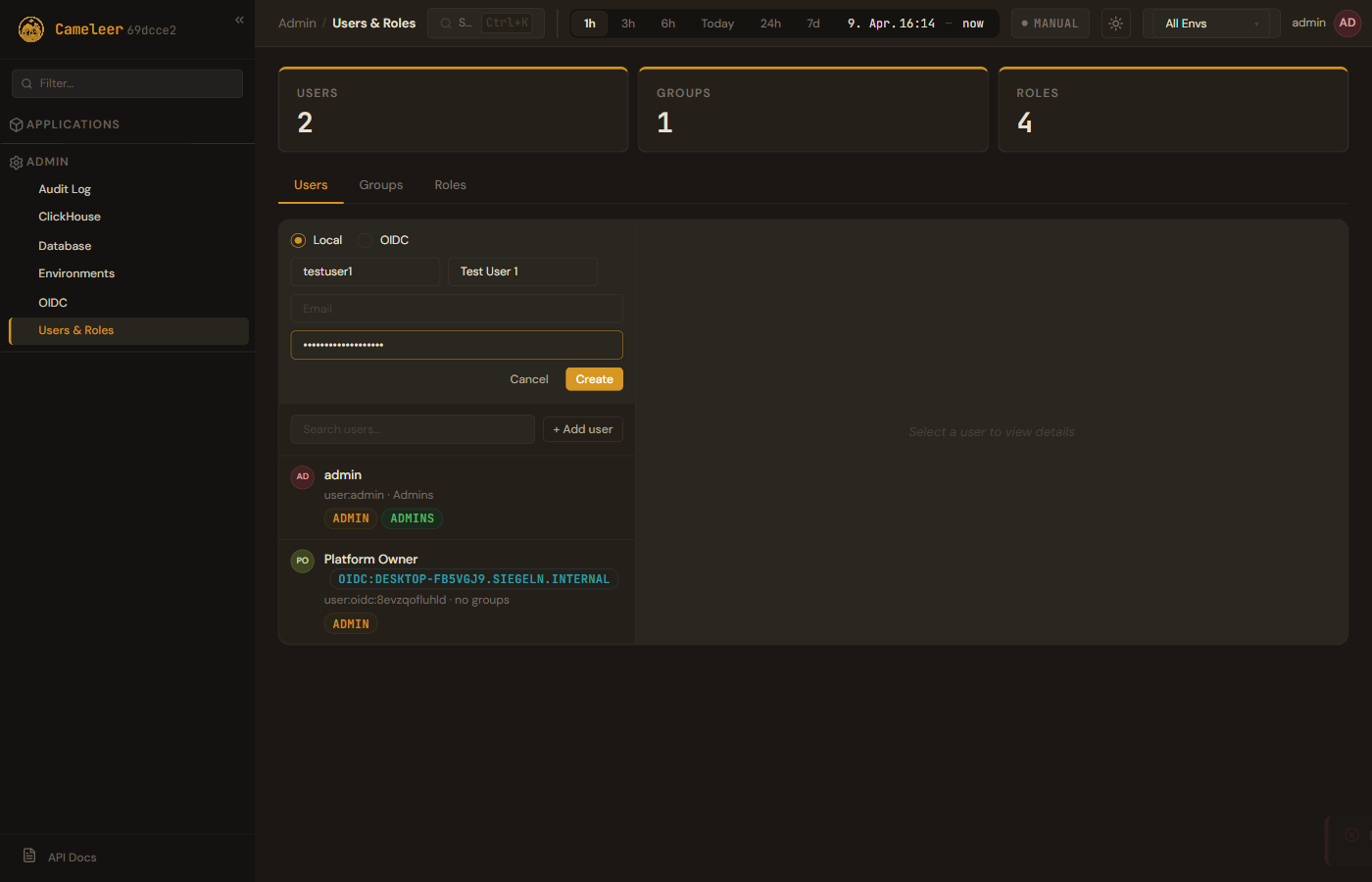1372x882 pixels.
Task: Click the Email input field
Action: pos(457,309)
